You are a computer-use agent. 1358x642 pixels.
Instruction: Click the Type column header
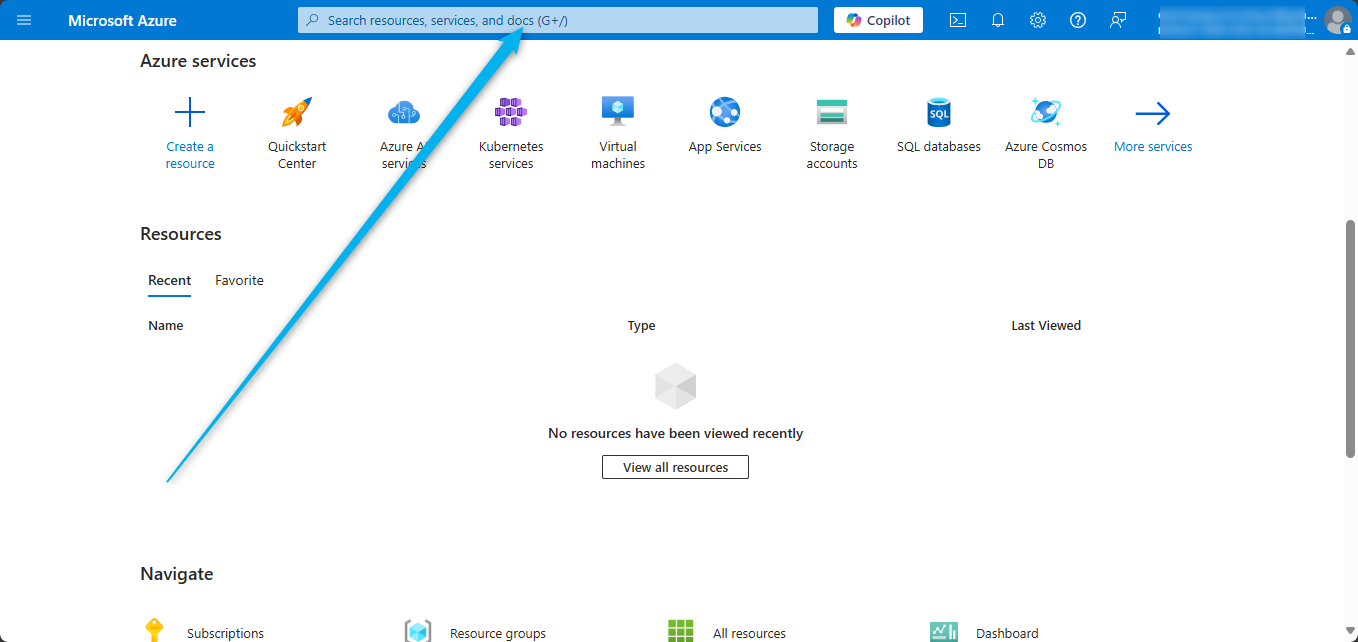641,325
